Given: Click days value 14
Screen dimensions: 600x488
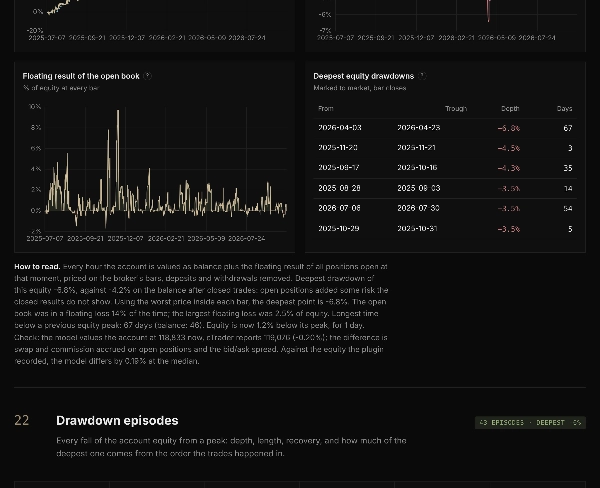Looking at the screenshot, I should click(568, 188).
